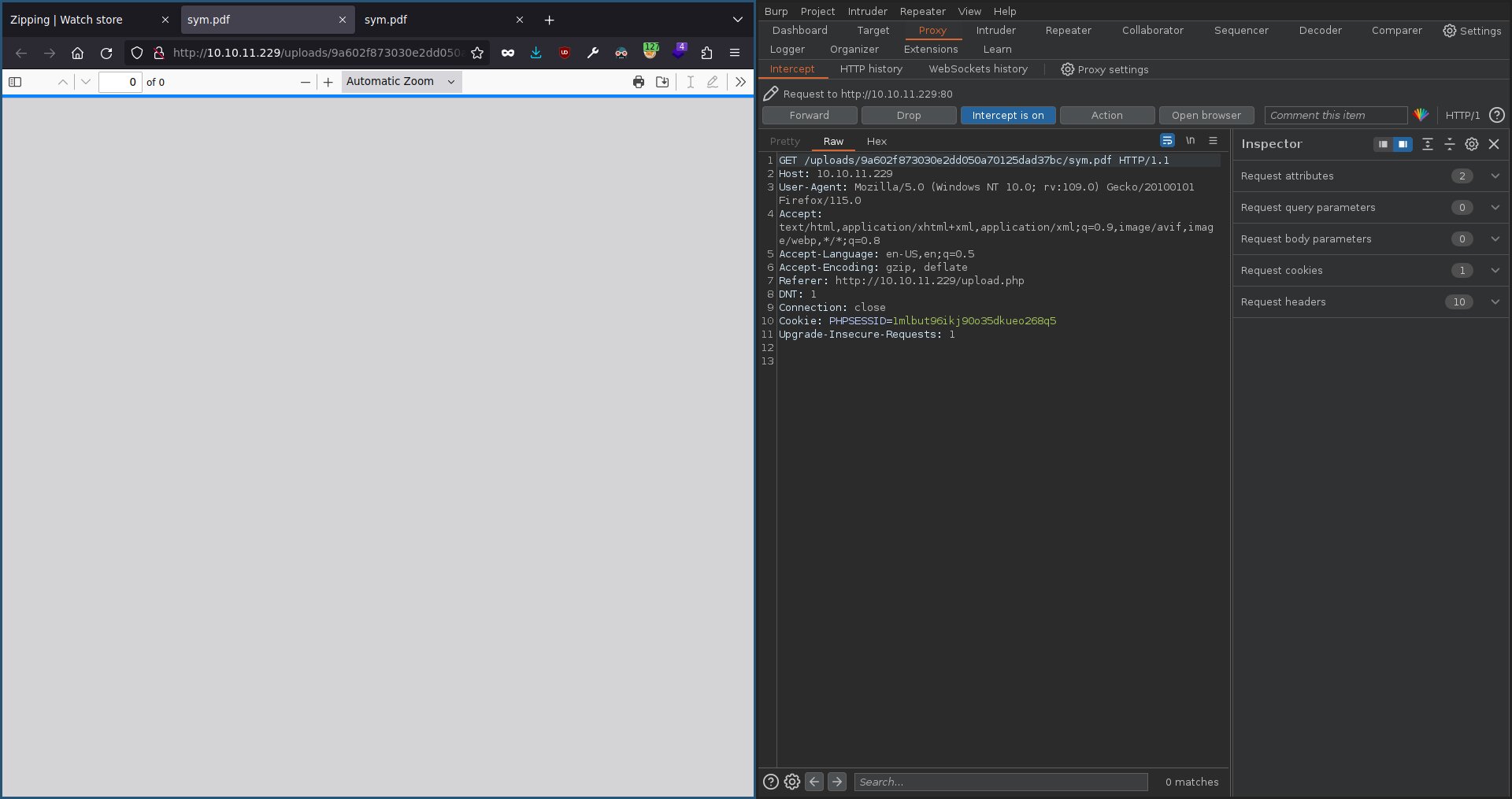The width and height of the screenshot is (1512, 799).
Task: Close the Inspector panel
Action: click(1494, 144)
